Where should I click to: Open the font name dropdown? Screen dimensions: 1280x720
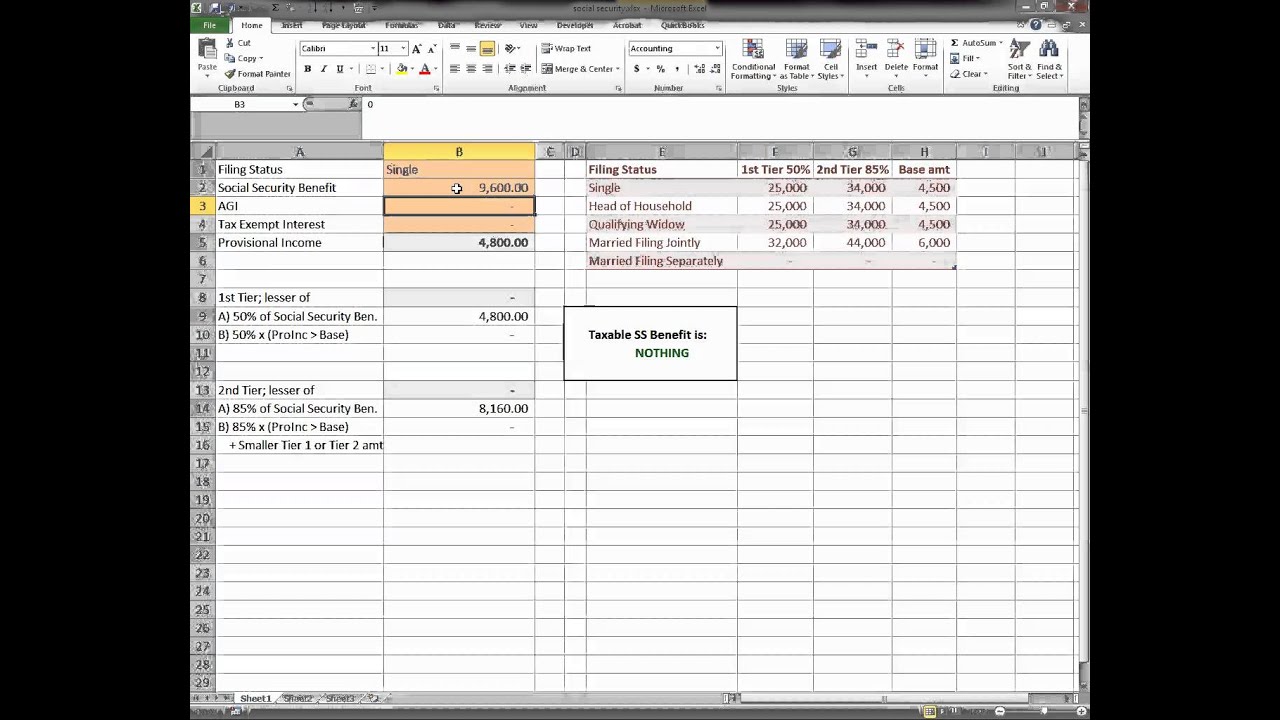point(373,48)
